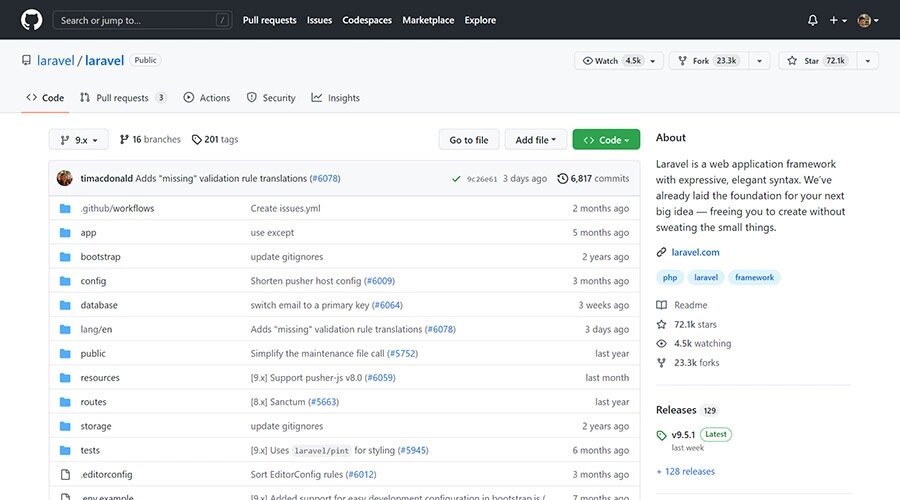Image resolution: width=900 pixels, height=500 pixels.
Task: Open the green Code dropdown
Action: [606, 139]
